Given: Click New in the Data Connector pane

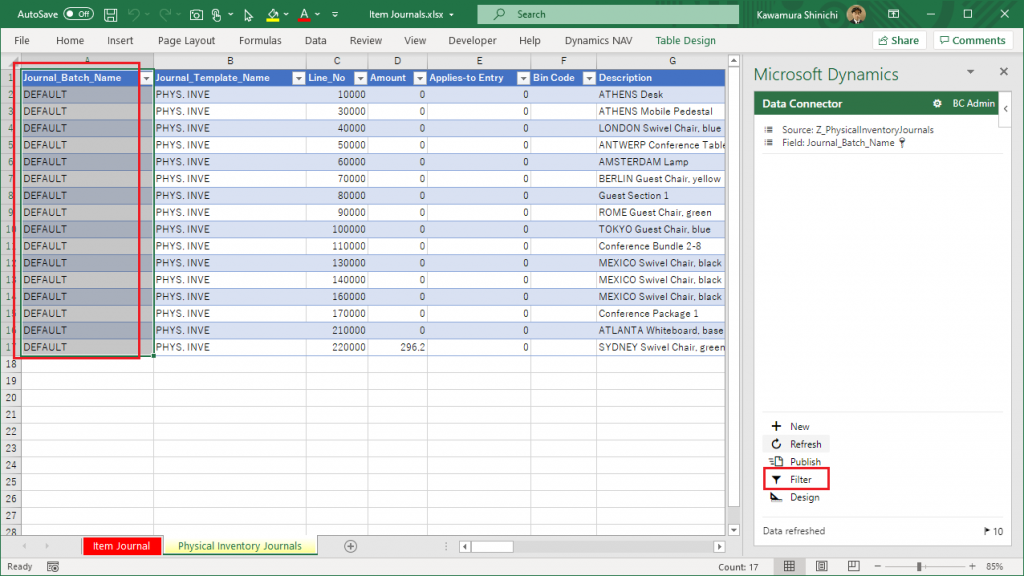Looking at the screenshot, I should (x=790, y=426).
